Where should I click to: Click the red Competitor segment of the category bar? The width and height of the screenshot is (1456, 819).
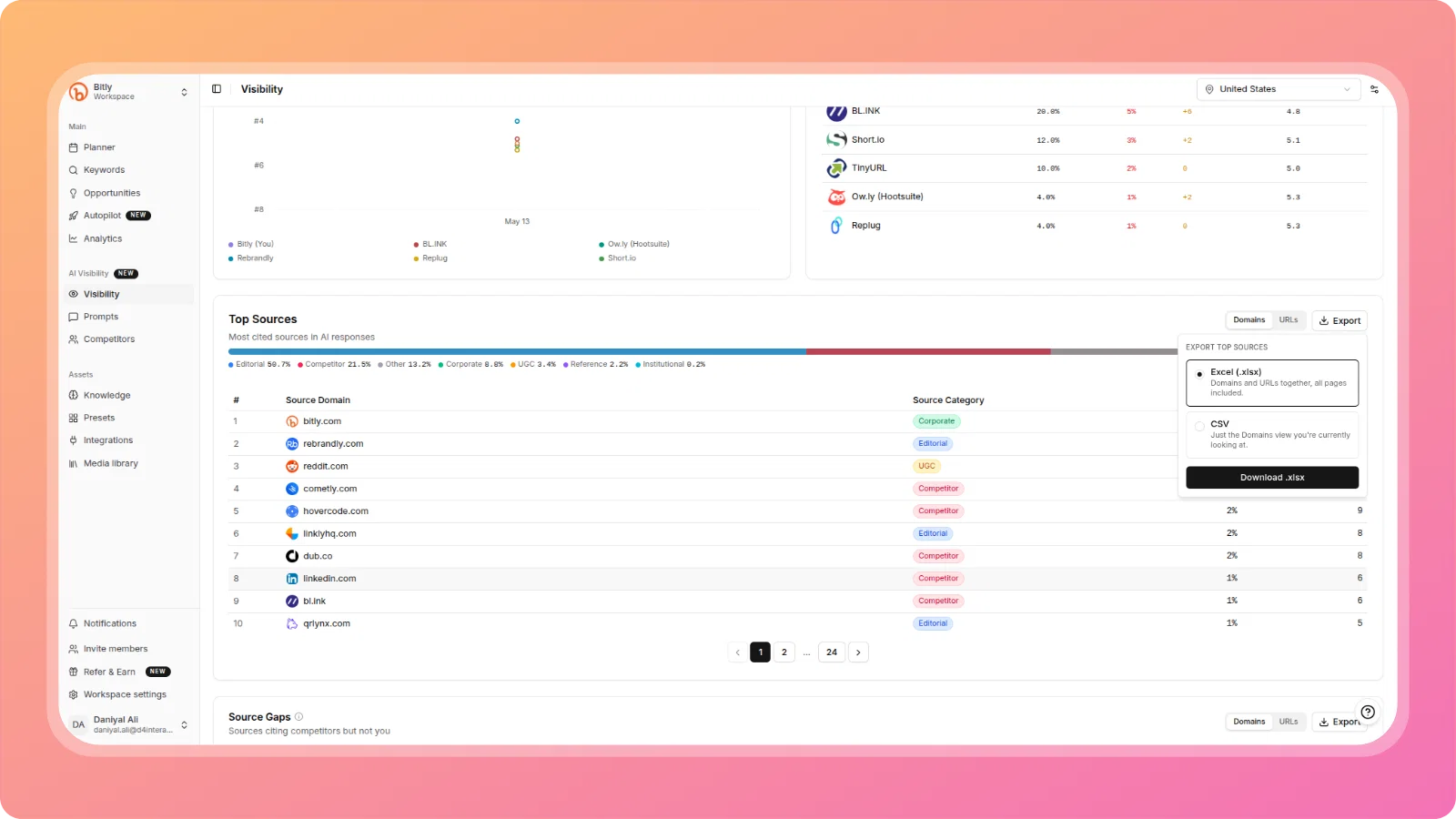click(x=928, y=351)
